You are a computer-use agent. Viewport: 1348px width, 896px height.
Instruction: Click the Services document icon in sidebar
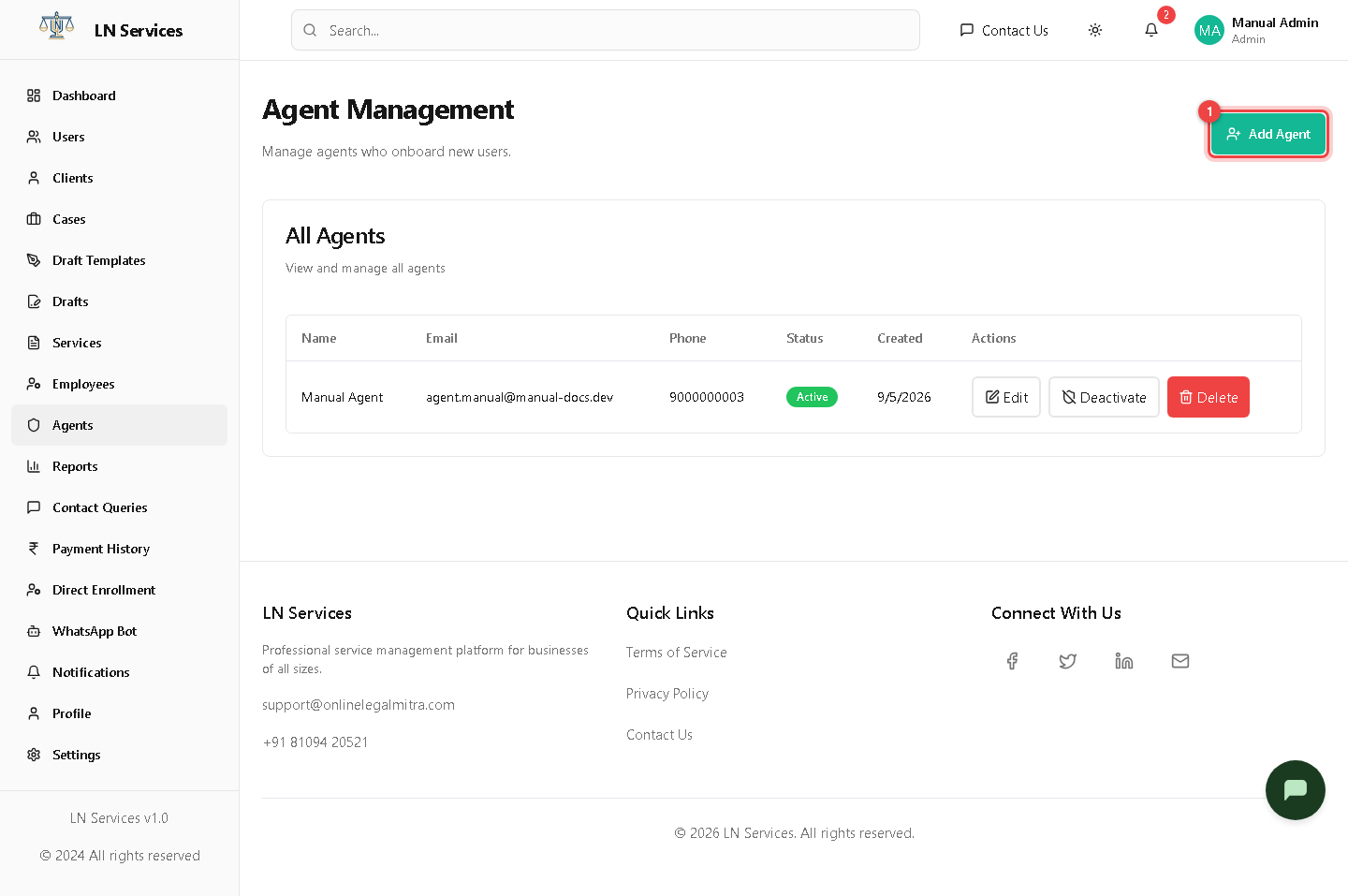tap(34, 343)
